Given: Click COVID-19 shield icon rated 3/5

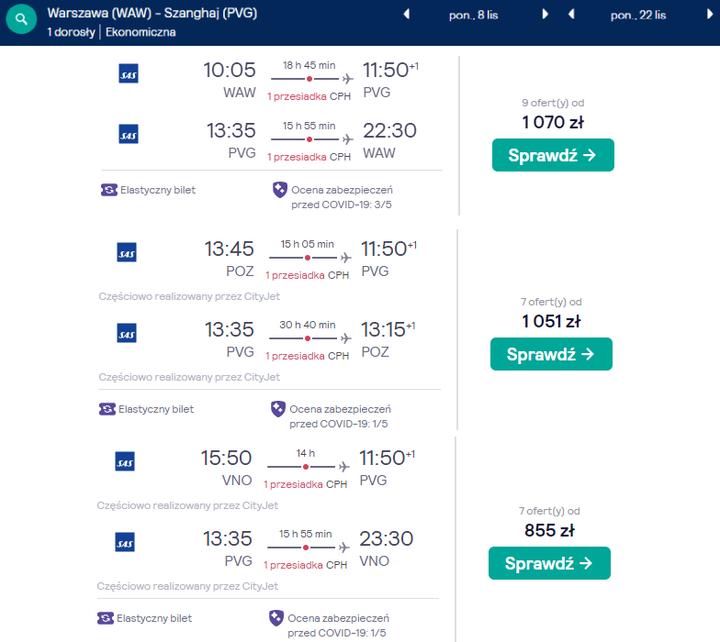Looking at the screenshot, I should pyautogui.click(x=280, y=189).
